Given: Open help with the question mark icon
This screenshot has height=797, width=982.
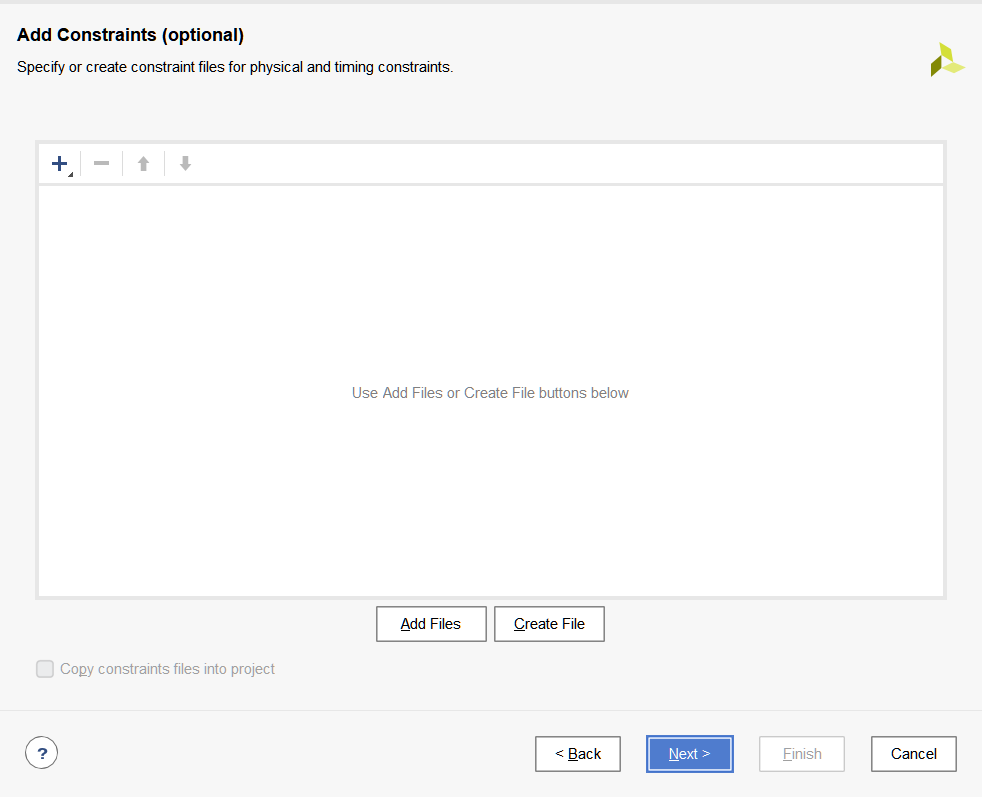Looking at the screenshot, I should click(x=41, y=753).
